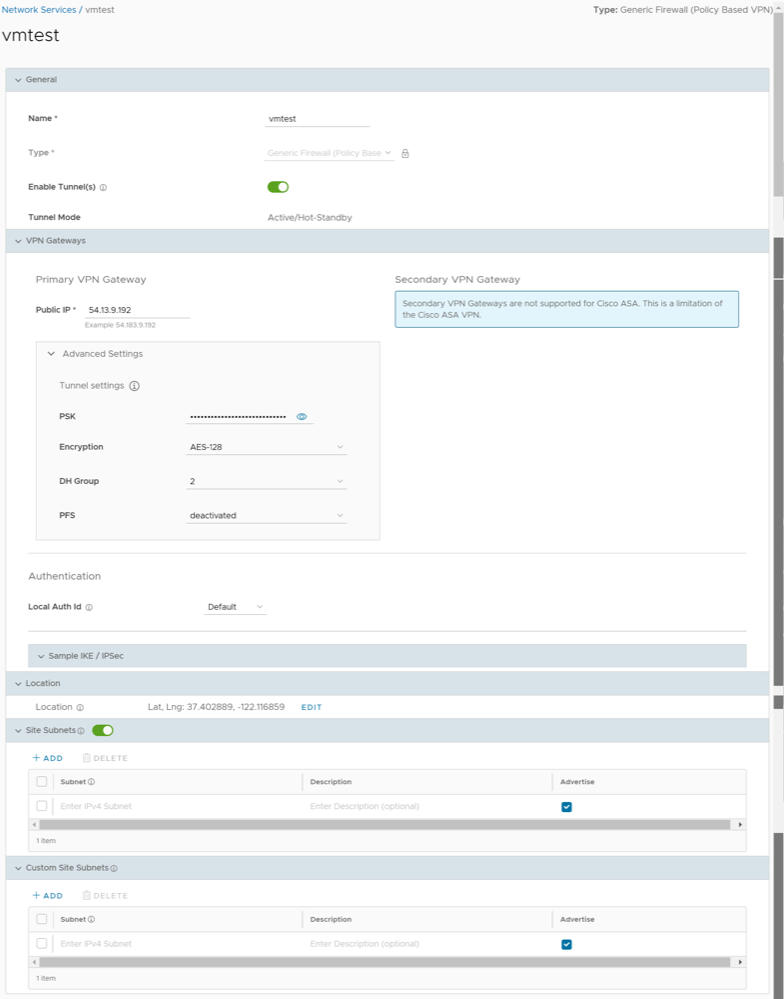The width and height of the screenshot is (784, 999).
Task: Click info icon beside Custom Site Subnets
Action: point(114,868)
